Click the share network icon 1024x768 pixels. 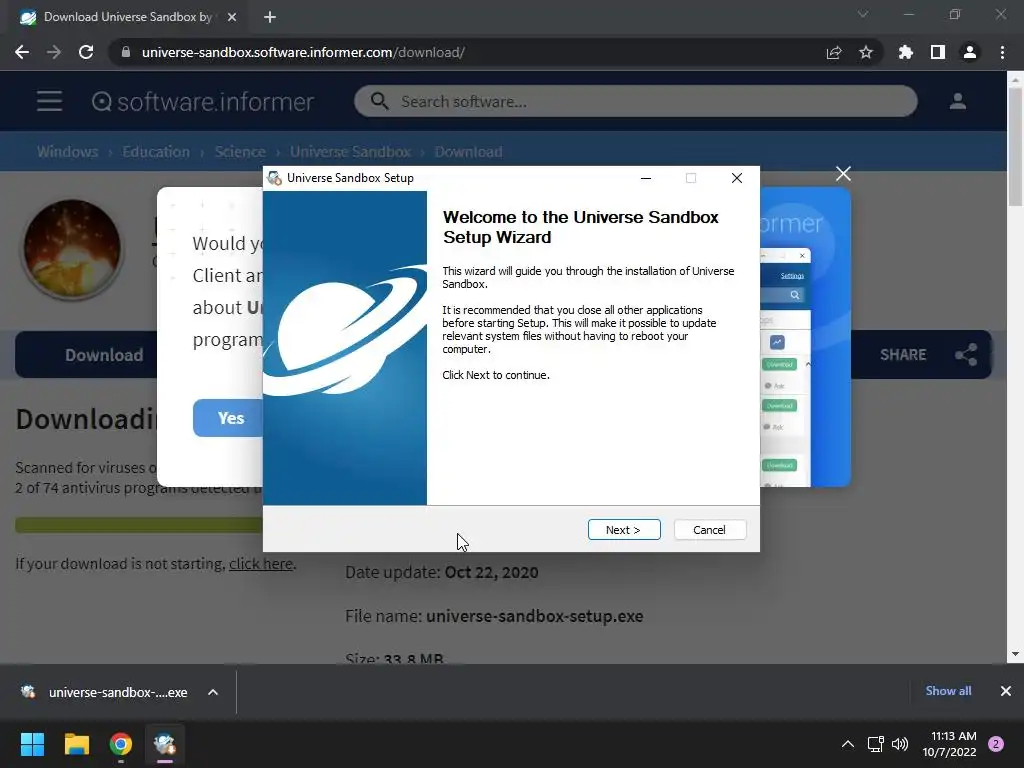pyautogui.click(x=966, y=355)
